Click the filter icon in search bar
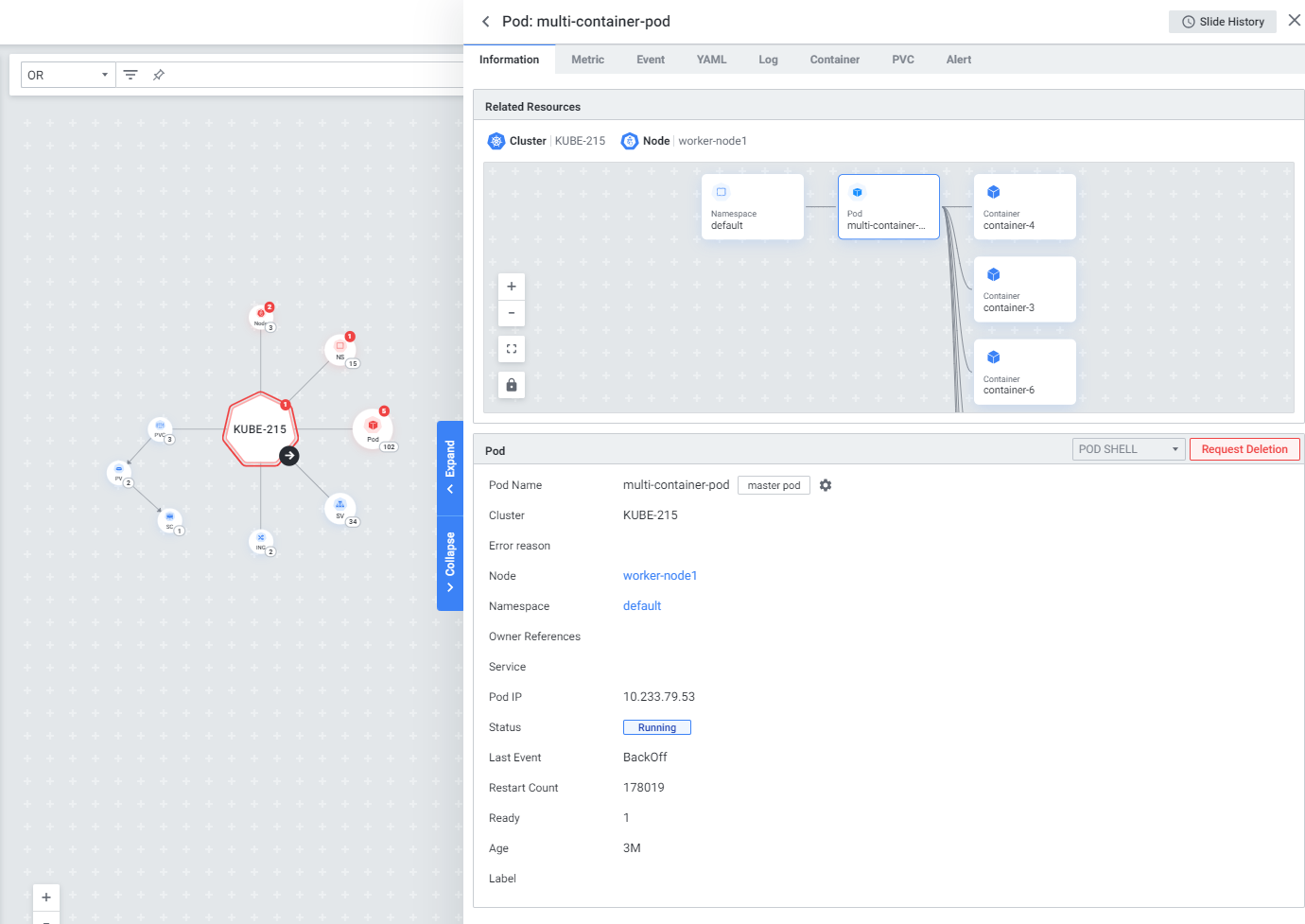The image size is (1305, 924). (130, 75)
